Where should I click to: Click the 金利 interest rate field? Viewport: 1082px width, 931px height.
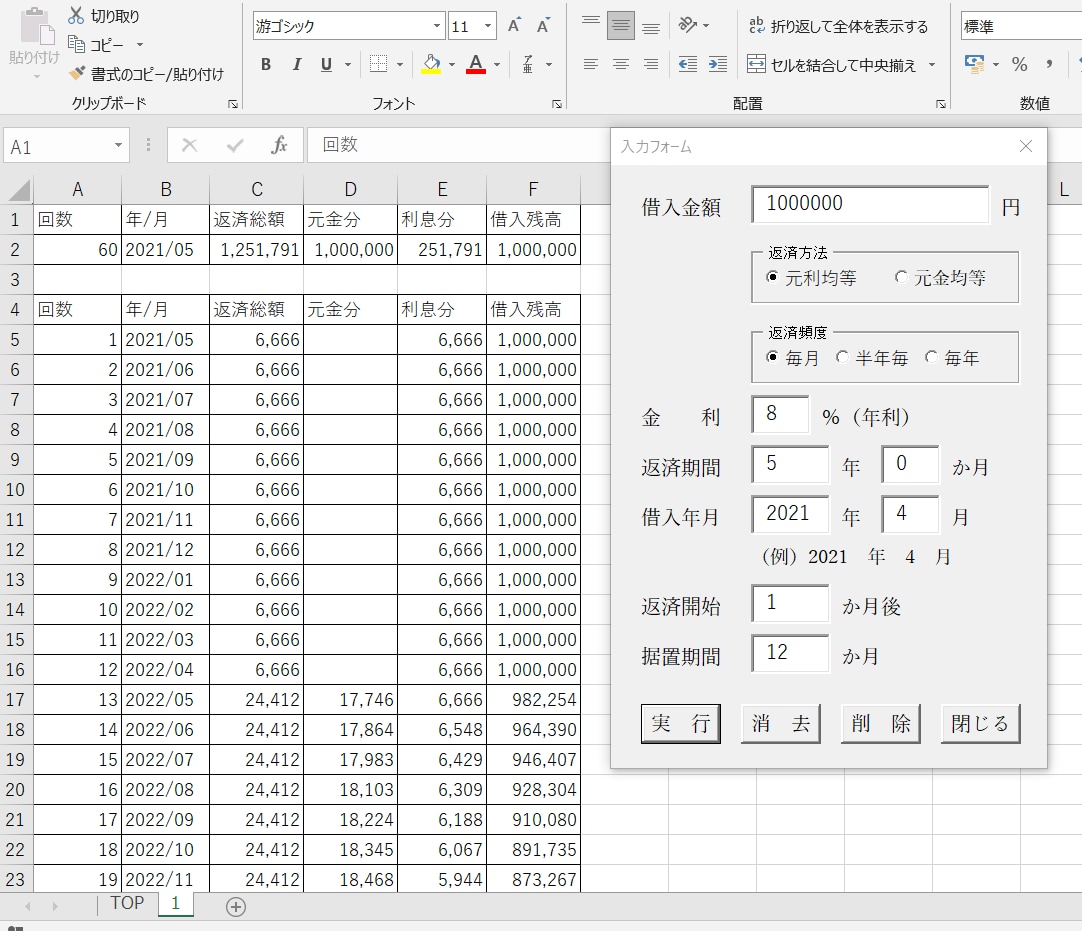(780, 414)
